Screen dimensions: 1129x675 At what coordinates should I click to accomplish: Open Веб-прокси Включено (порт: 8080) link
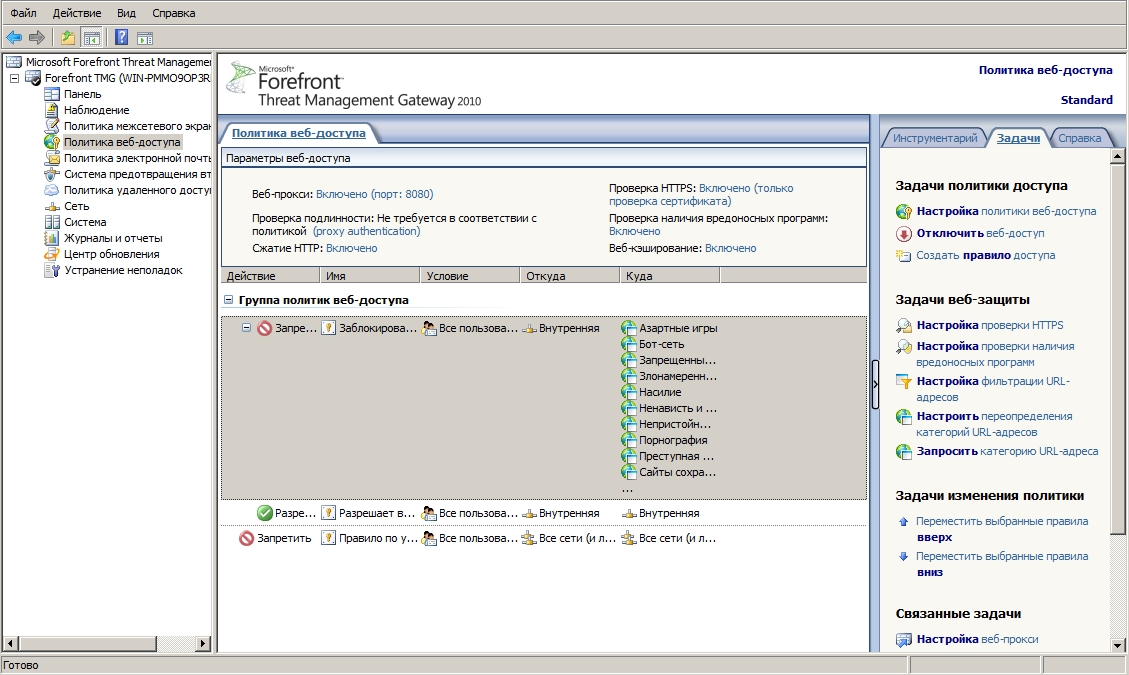coord(374,194)
